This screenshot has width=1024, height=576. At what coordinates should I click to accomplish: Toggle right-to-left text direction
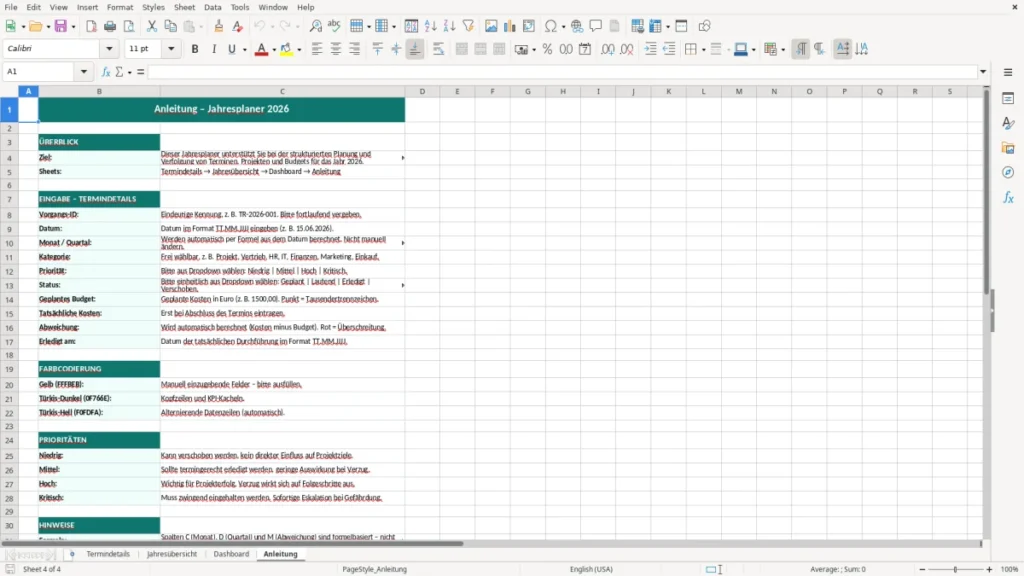click(820, 49)
